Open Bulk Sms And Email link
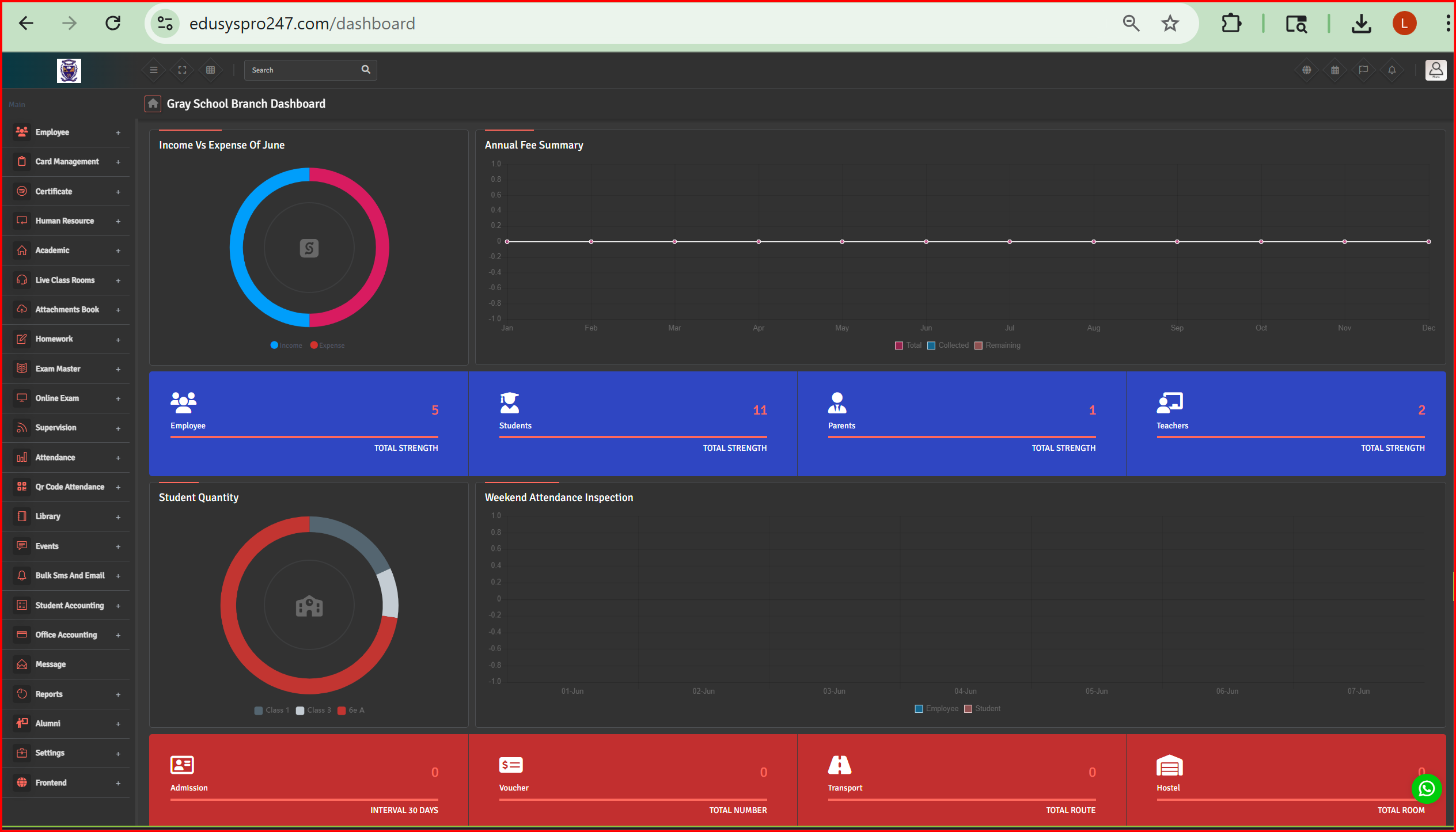The width and height of the screenshot is (1456, 832). 66,576
